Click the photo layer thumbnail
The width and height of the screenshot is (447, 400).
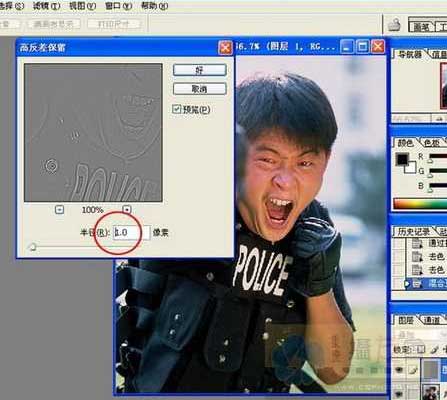tap(430, 392)
